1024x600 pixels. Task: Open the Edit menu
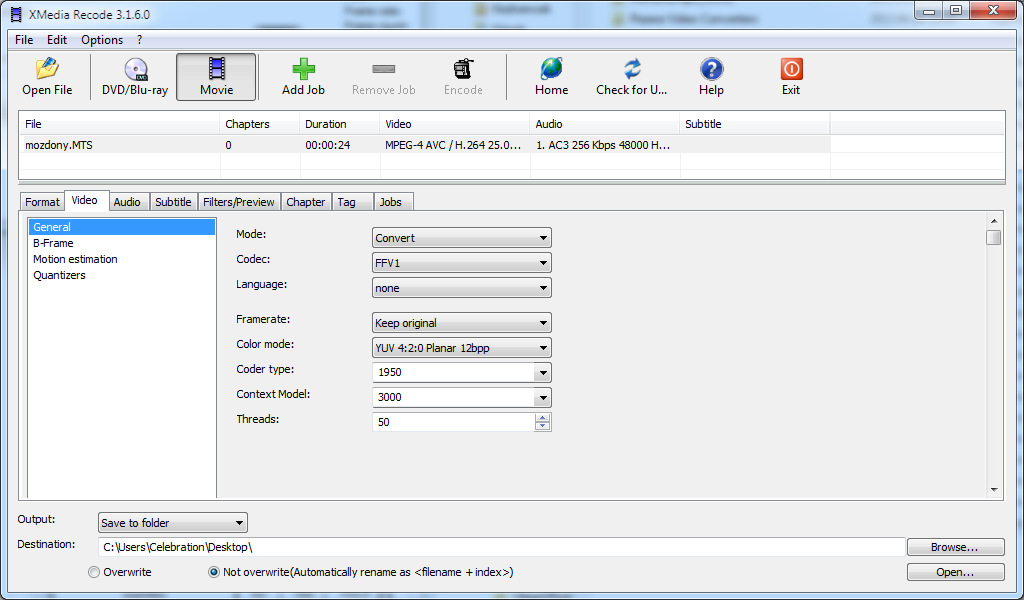(x=57, y=40)
